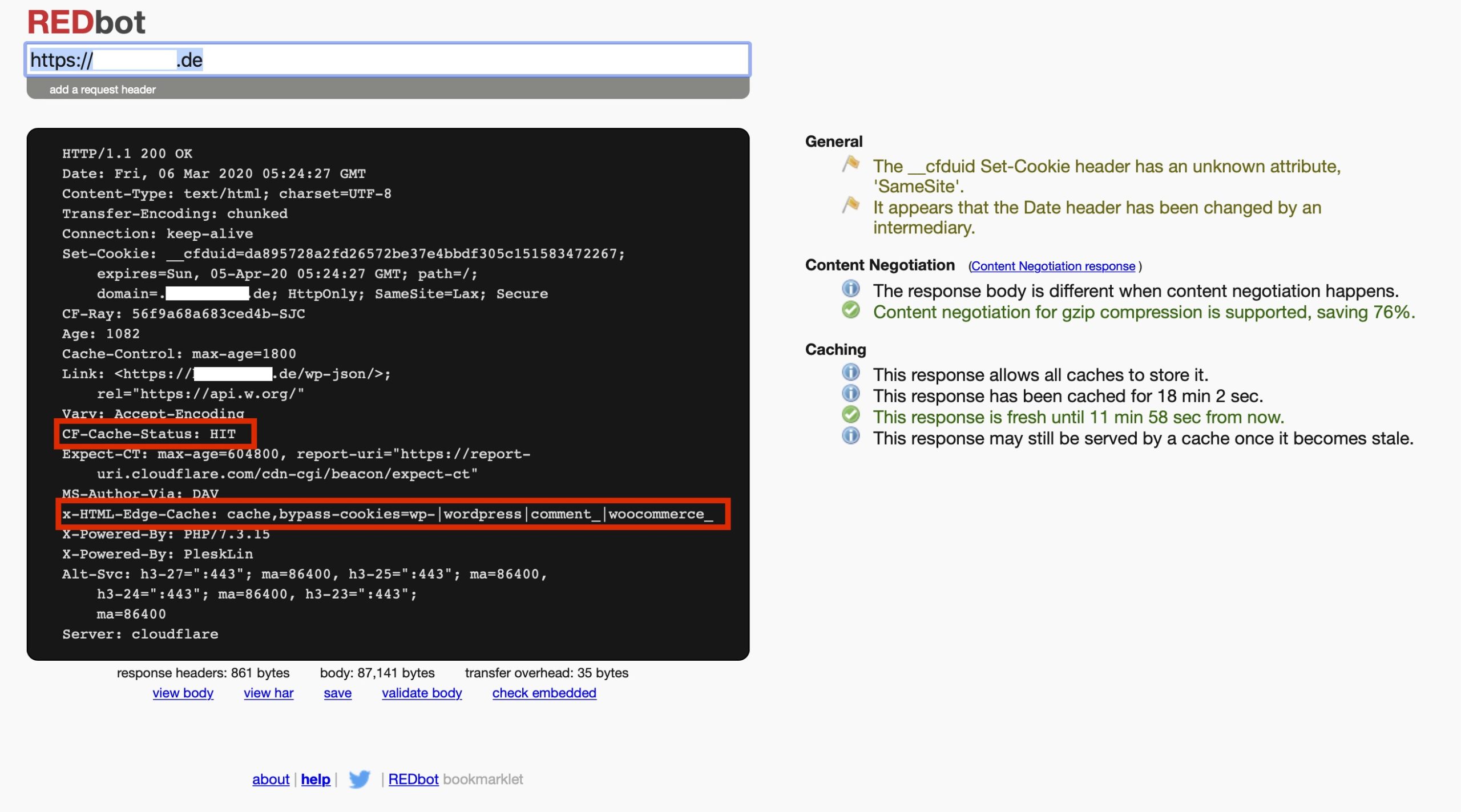Image resolution: width=1461 pixels, height=812 pixels.
Task: Click the Twitter bird icon
Action: [x=359, y=779]
